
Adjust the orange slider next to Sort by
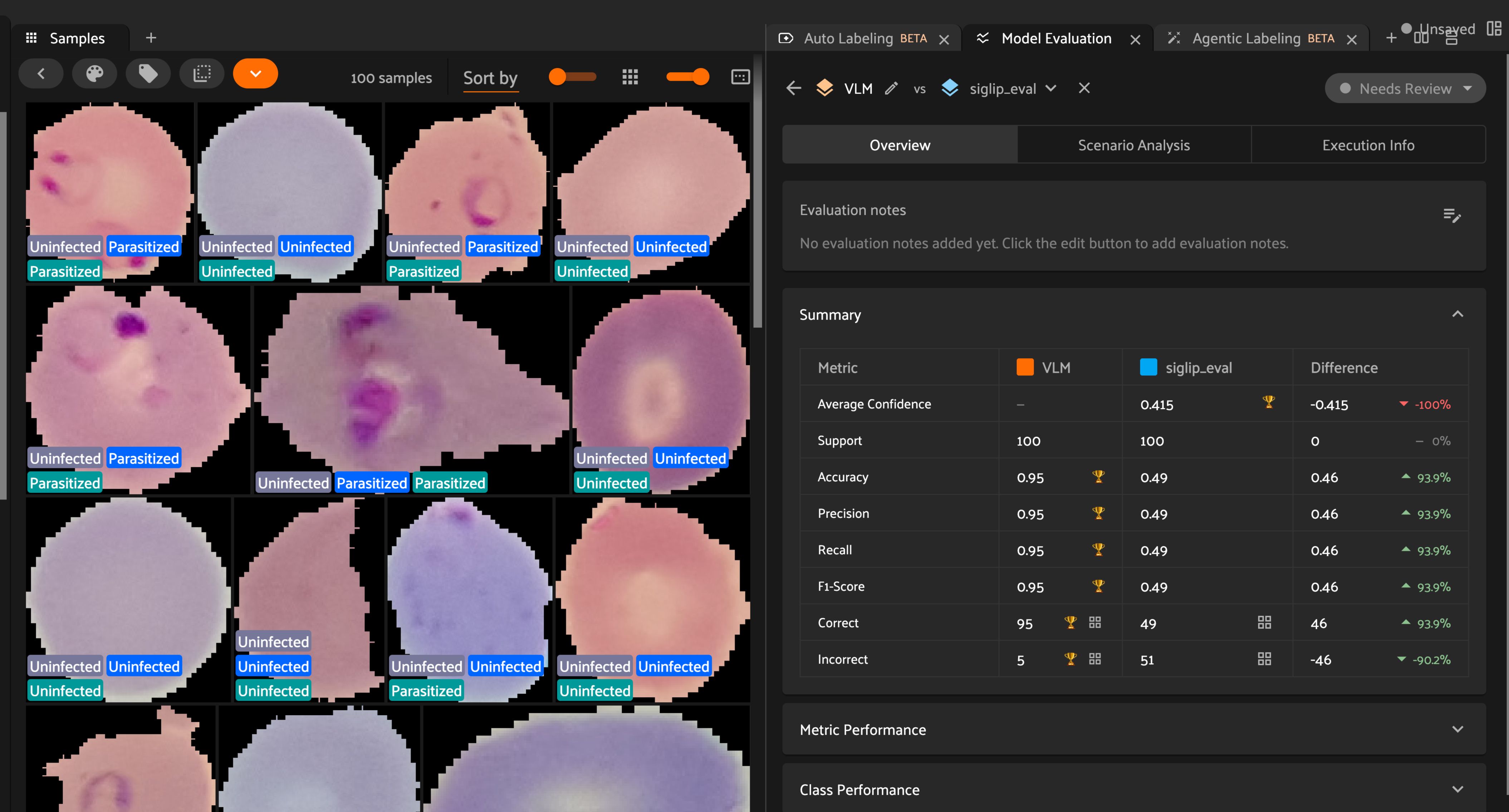(x=572, y=77)
